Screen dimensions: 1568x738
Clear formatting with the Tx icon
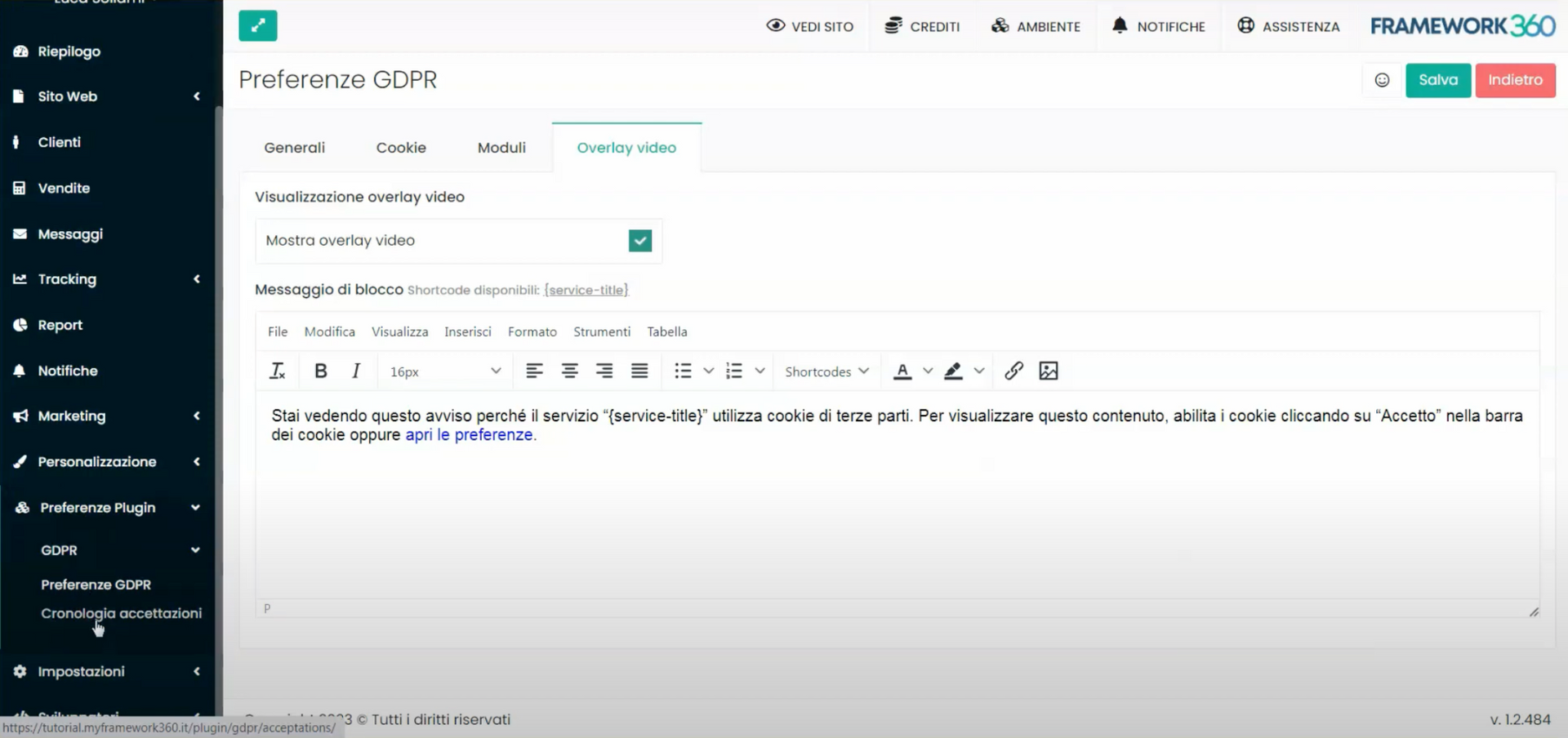point(278,371)
